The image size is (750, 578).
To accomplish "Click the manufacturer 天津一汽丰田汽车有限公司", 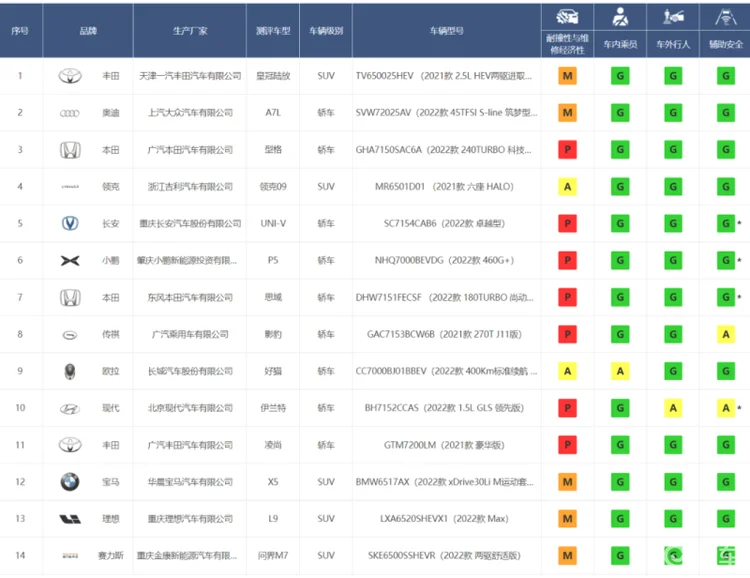I will [x=190, y=76].
